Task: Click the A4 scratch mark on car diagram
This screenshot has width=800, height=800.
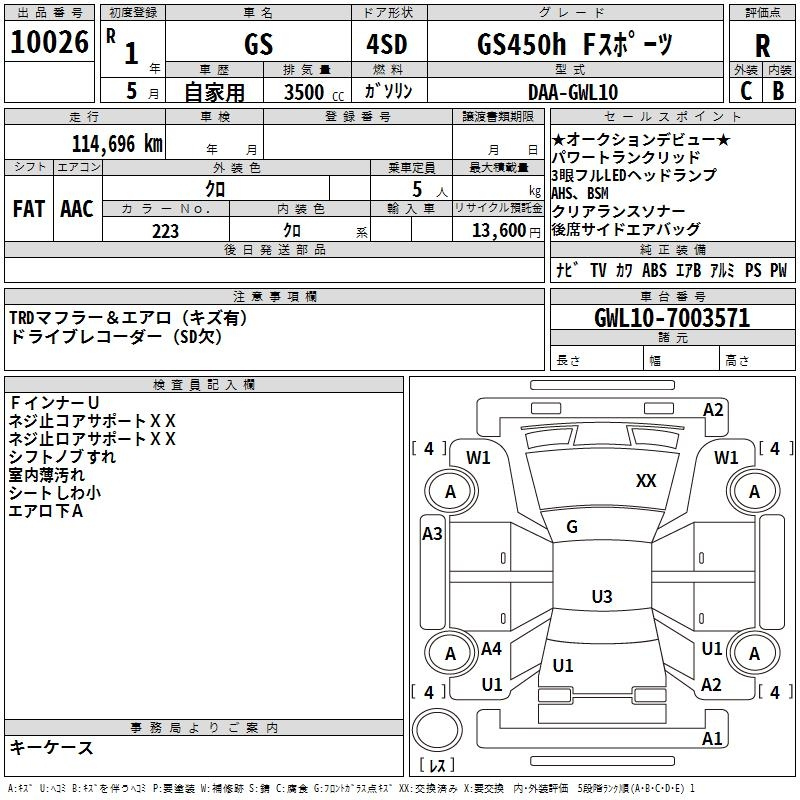Action: click(x=491, y=649)
